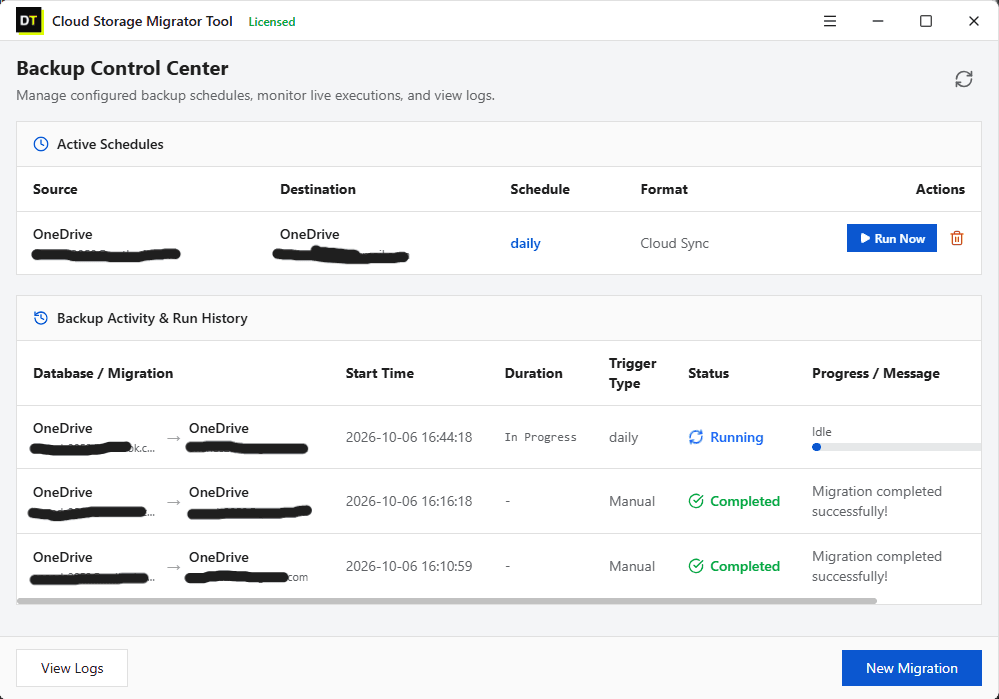The width and height of the screenshot is (999, 699).
Task: Click OneDrive source in Active Schedules row
Action: click(62, 234)
